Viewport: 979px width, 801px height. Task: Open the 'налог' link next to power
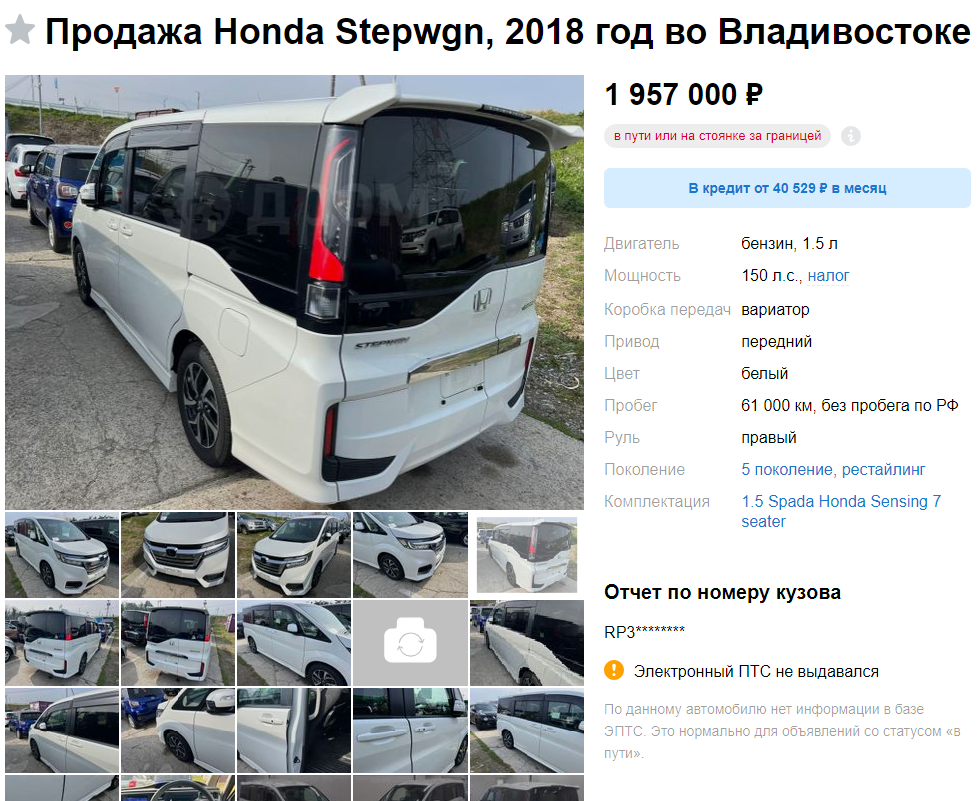[x=828, y=275]
